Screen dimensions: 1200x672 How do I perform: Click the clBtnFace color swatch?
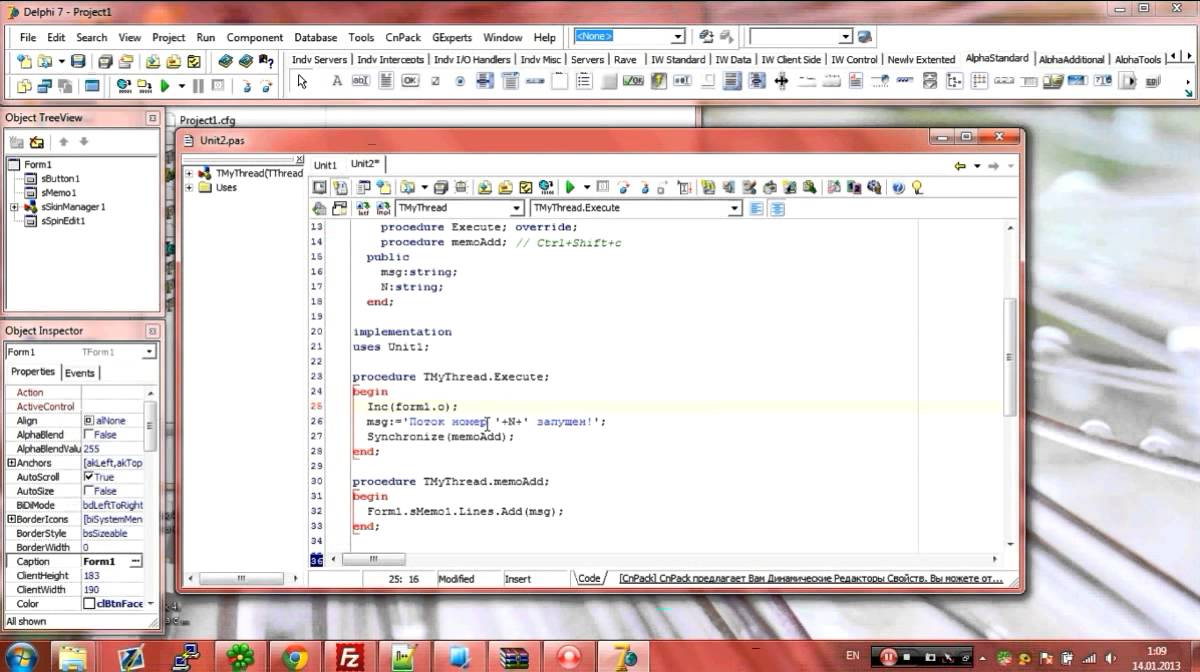coord(89,604)
